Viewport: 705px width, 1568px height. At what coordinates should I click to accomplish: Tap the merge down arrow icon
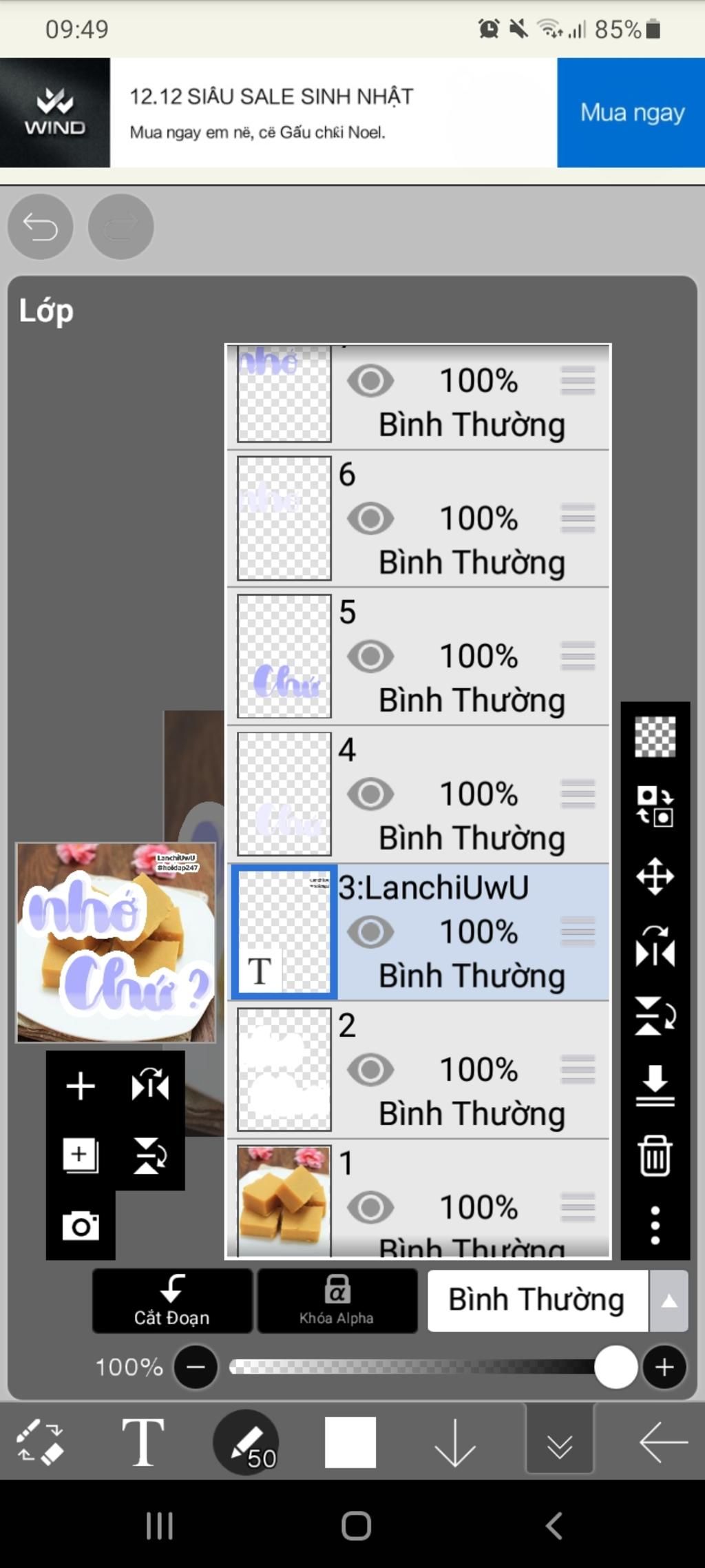pyautogui.click(x=655, y=1086)
